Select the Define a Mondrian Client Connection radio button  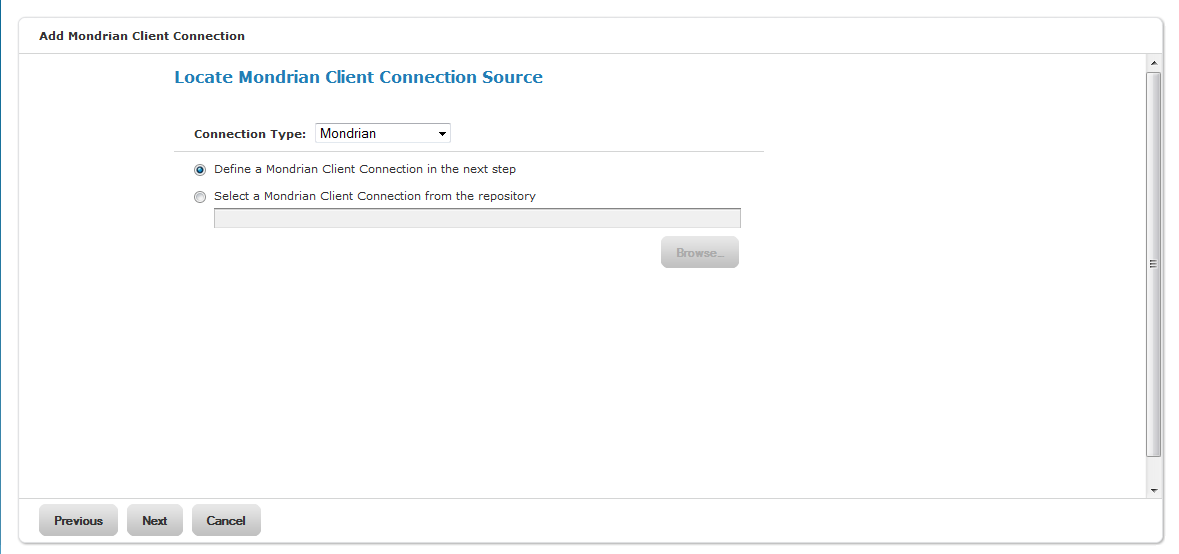[200, 170]
